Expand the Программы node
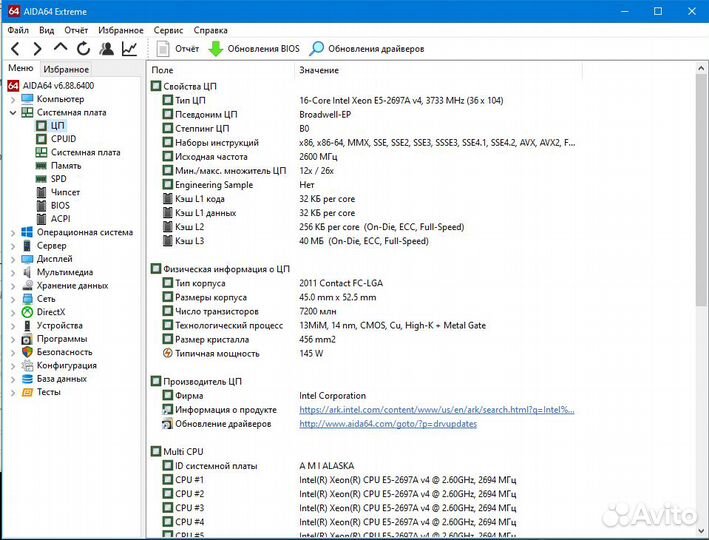The width and height of the screenshot is (709, 540). pos(13,339)
